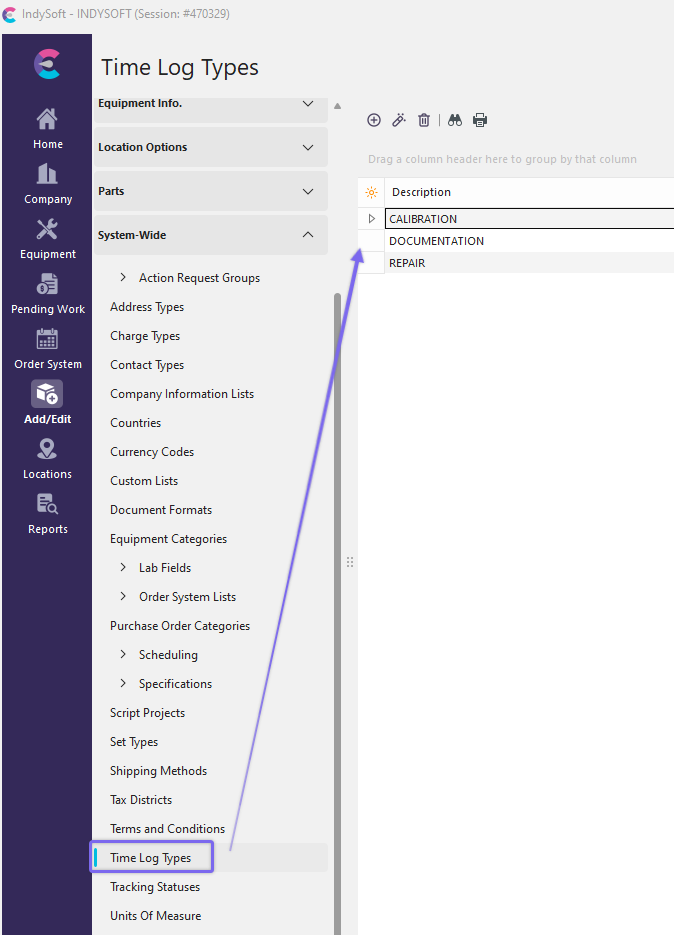
Task: Open the Order System sidebar item
Action: [x=47, y=349]
